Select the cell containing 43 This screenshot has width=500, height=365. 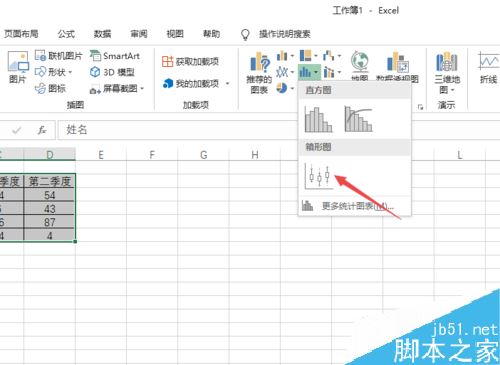(x=50, y=209)
